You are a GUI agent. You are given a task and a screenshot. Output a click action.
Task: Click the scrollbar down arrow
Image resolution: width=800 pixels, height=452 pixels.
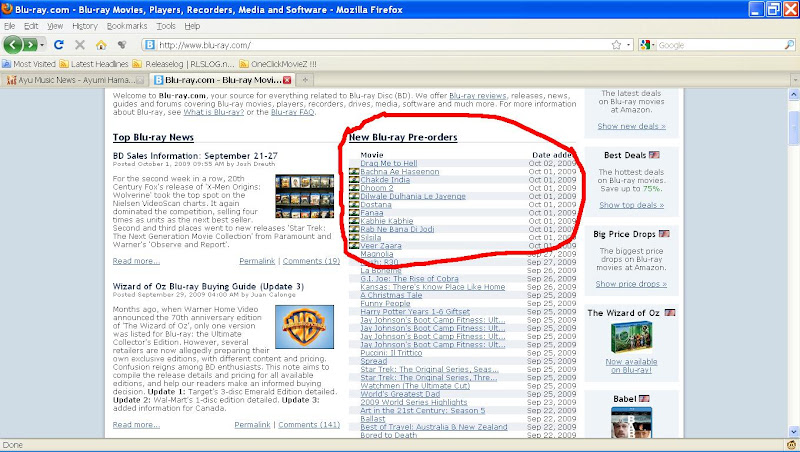click(793, 432)
